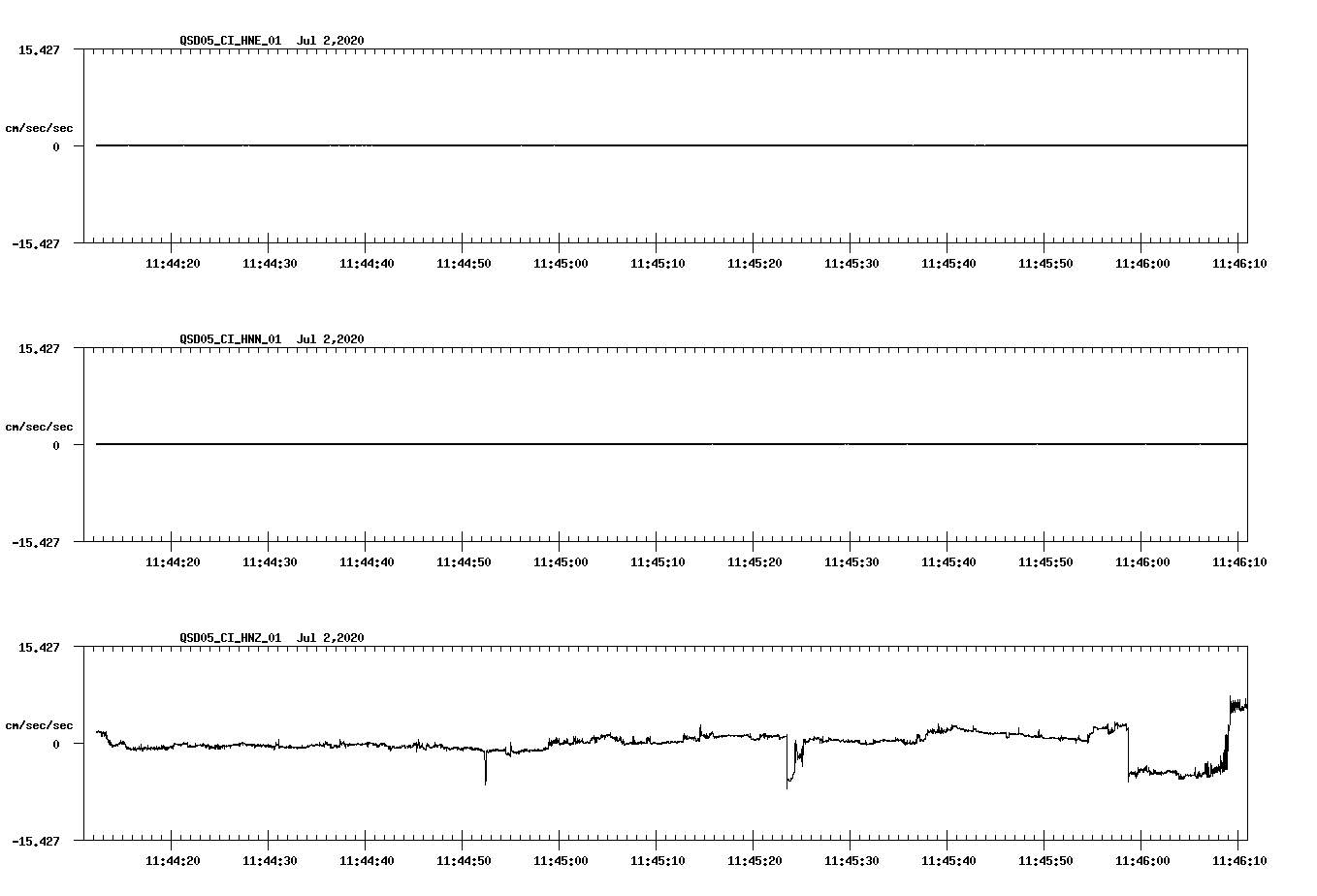1317x896 pixels.
Task: Click the QSD05_CI_HNN_01 plot title
Action: coord(272,339)
